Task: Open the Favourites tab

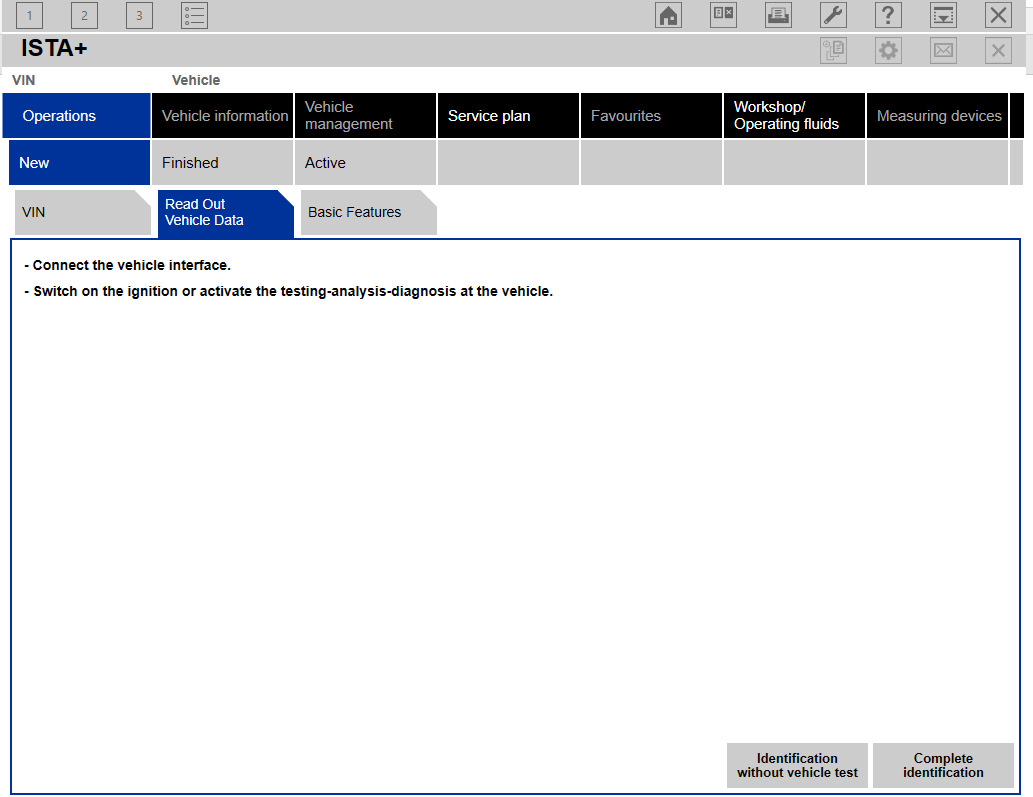Action: [652, 116]
